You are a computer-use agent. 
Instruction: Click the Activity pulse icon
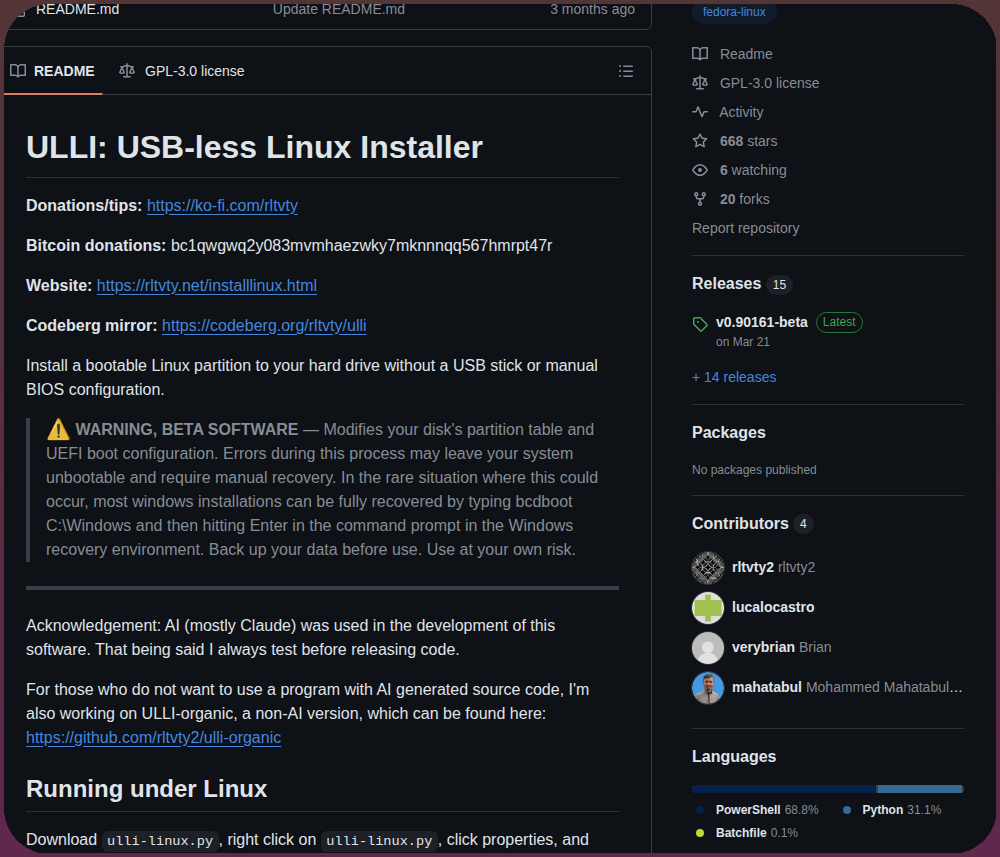(700, 112)
